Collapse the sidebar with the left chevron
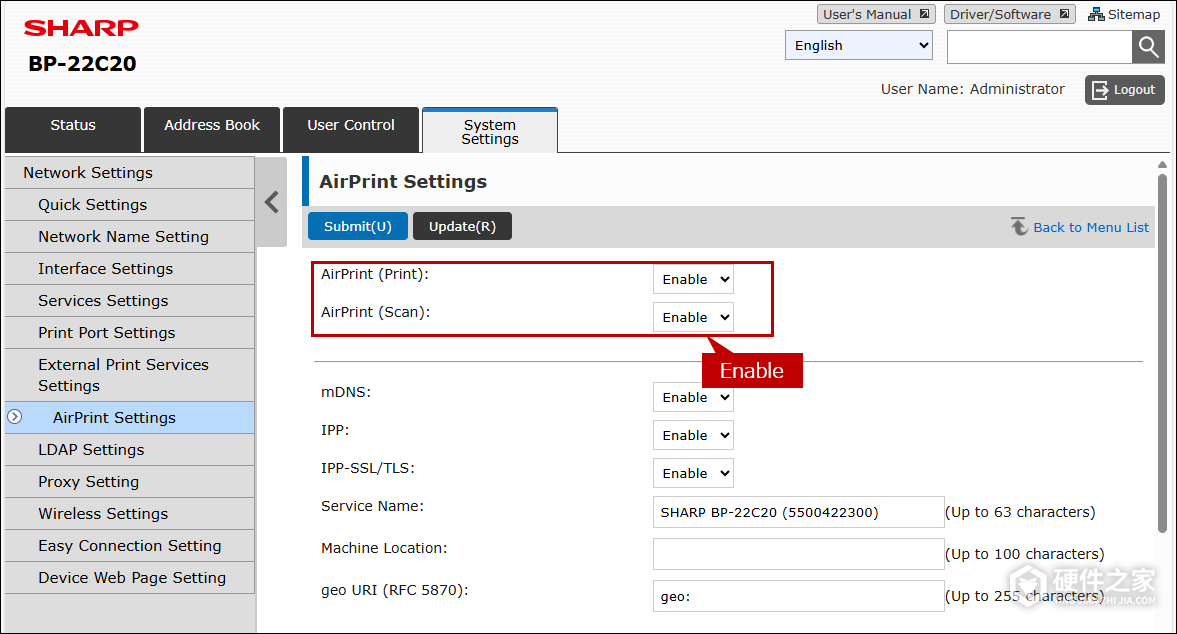 click(272, 202)
